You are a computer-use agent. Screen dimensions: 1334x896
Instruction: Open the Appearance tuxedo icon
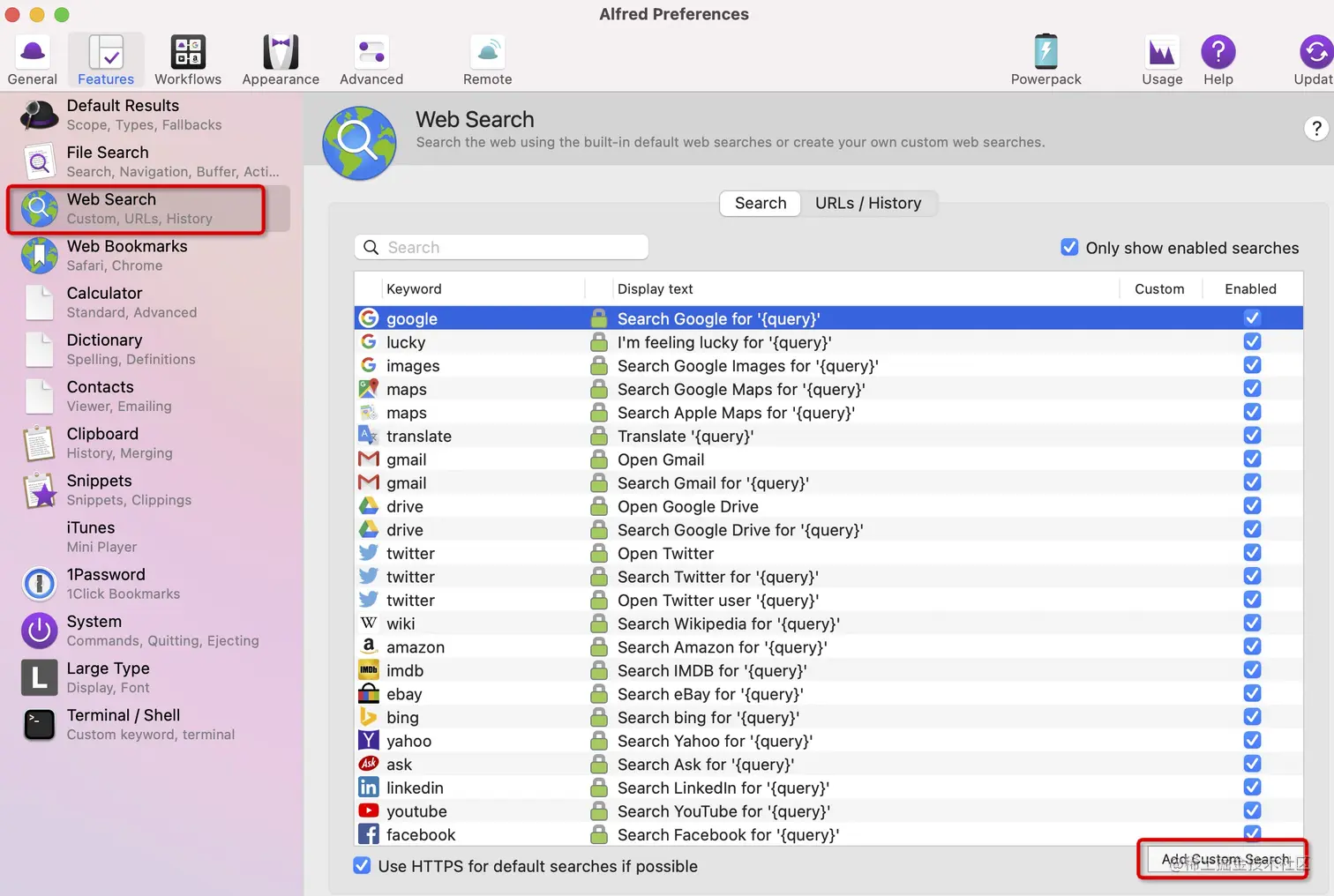click(x=281, y=52)
